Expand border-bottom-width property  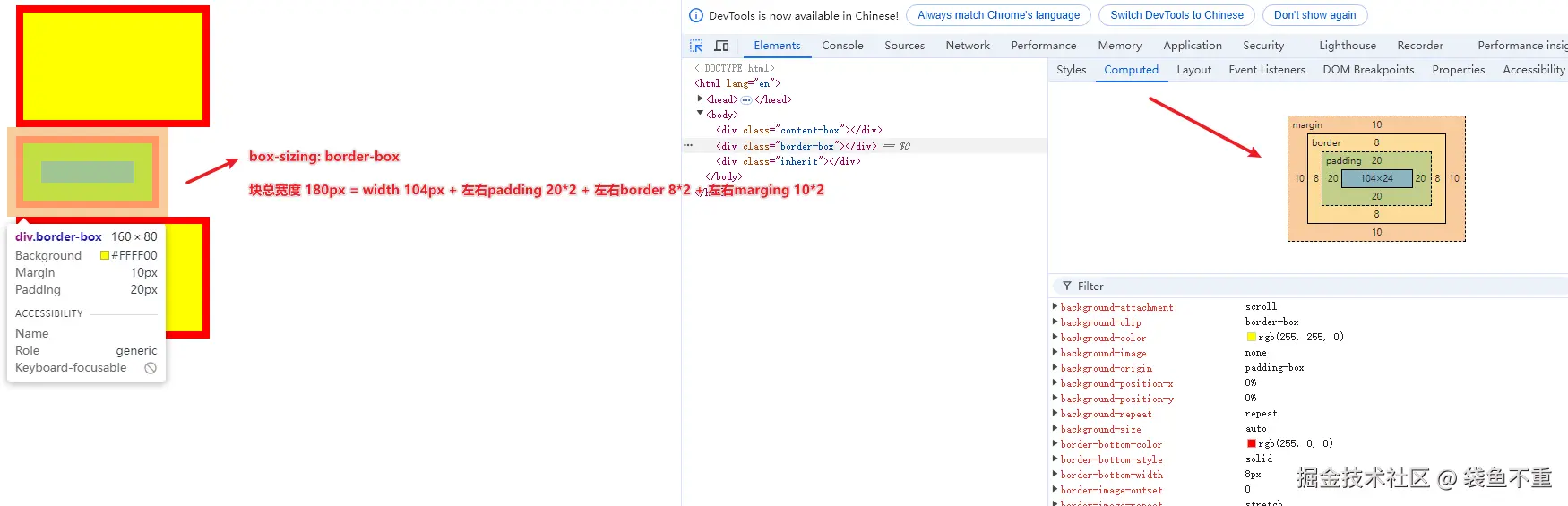[x=1055, y=474]
